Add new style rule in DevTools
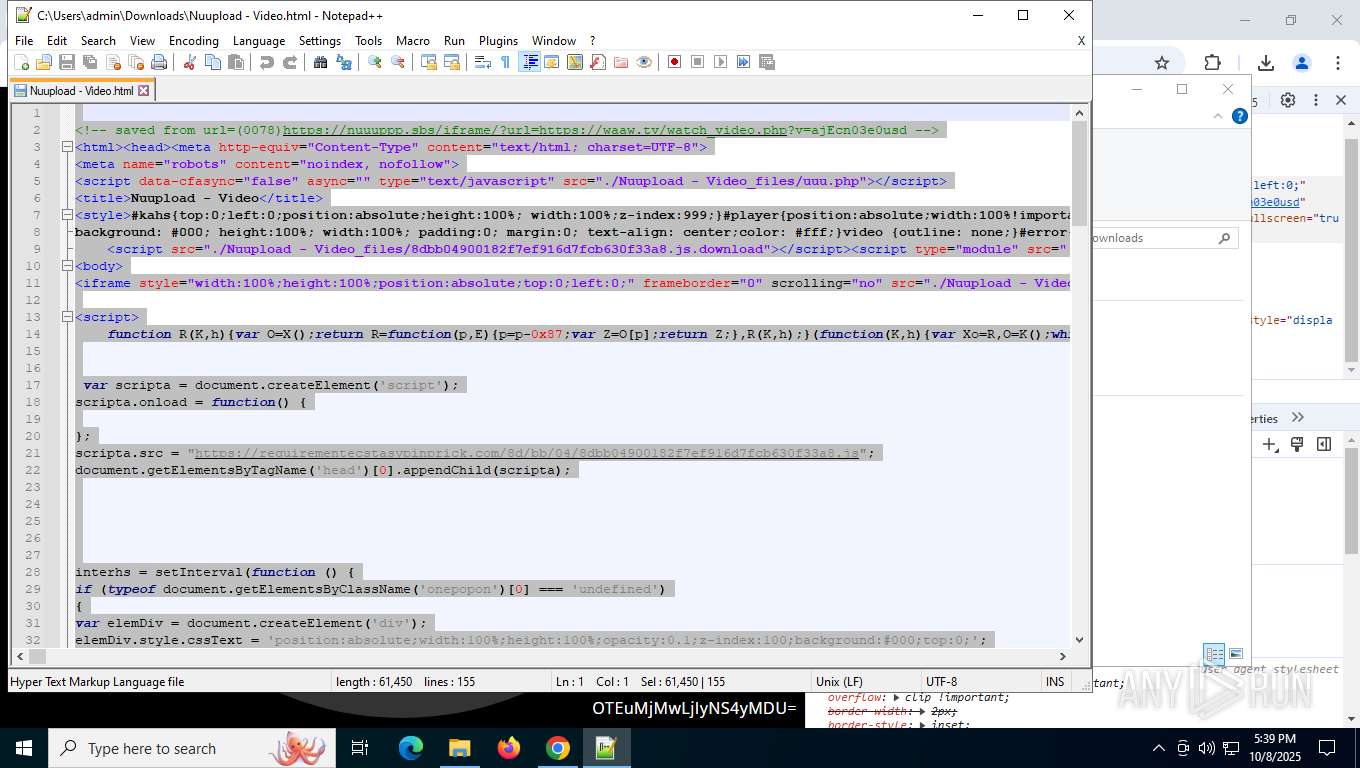Viewport: 1360px width, 768px height. pyautogui.click(x=1270, y=444)
